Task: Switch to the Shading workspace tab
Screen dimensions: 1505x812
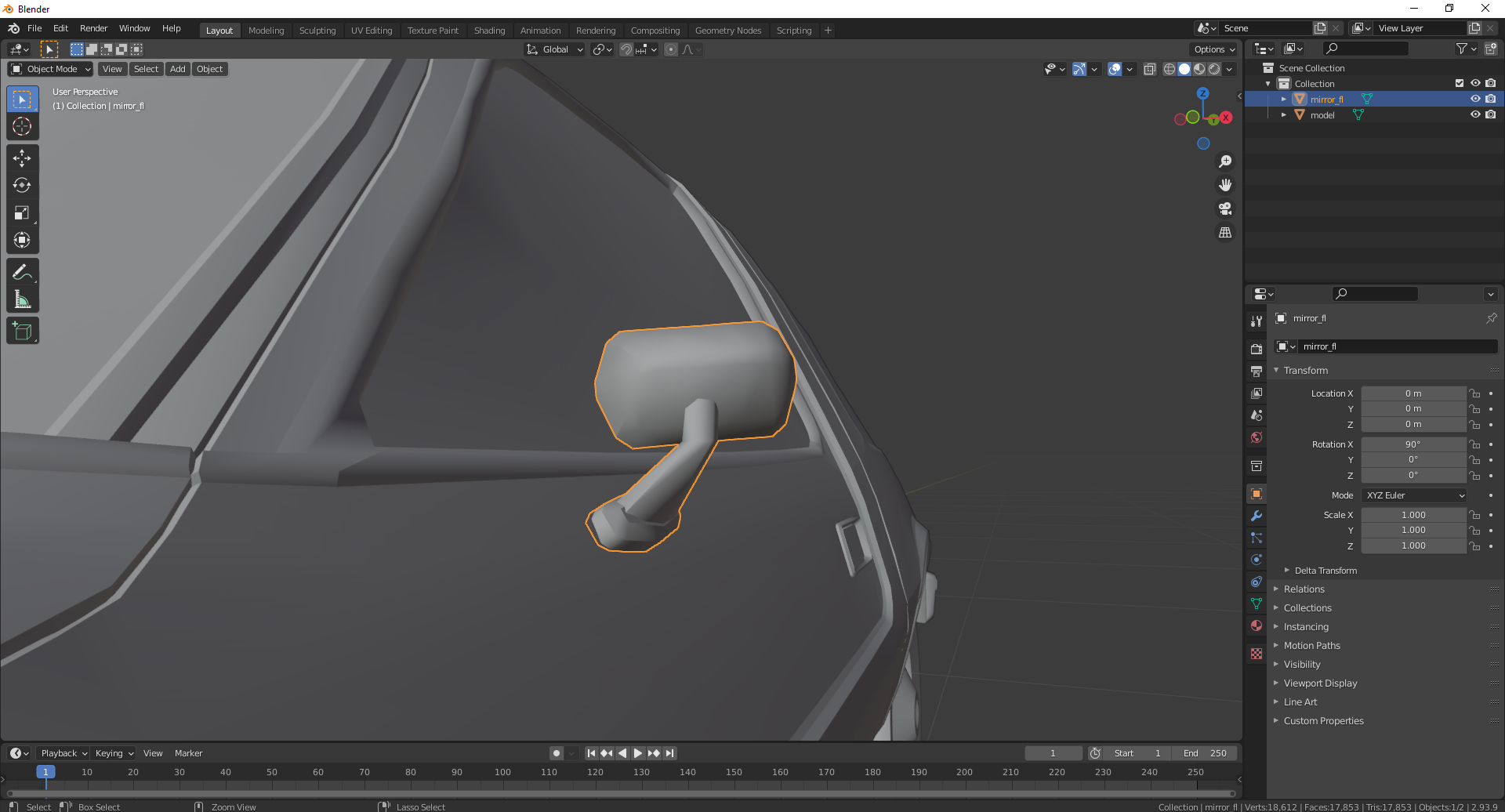Action: pyautogui.click(x=489, y=31)
